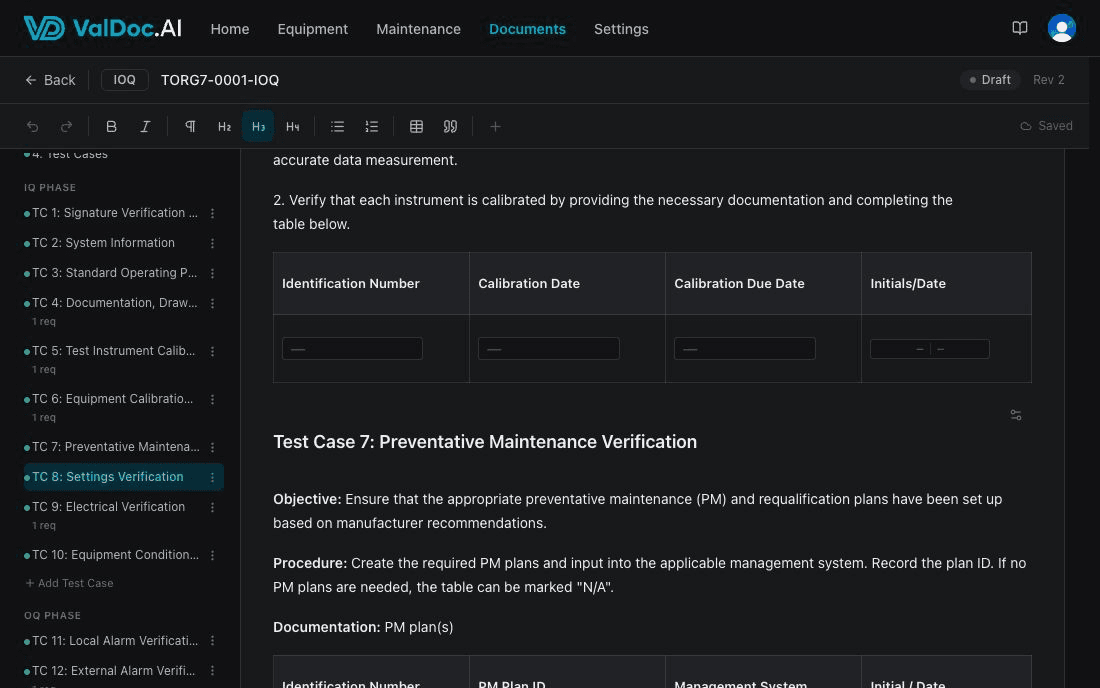Screen dimensions: 1100x688
Task: Select TC 11: Local Alarm Verificati...
Action: tap(115, 640)
